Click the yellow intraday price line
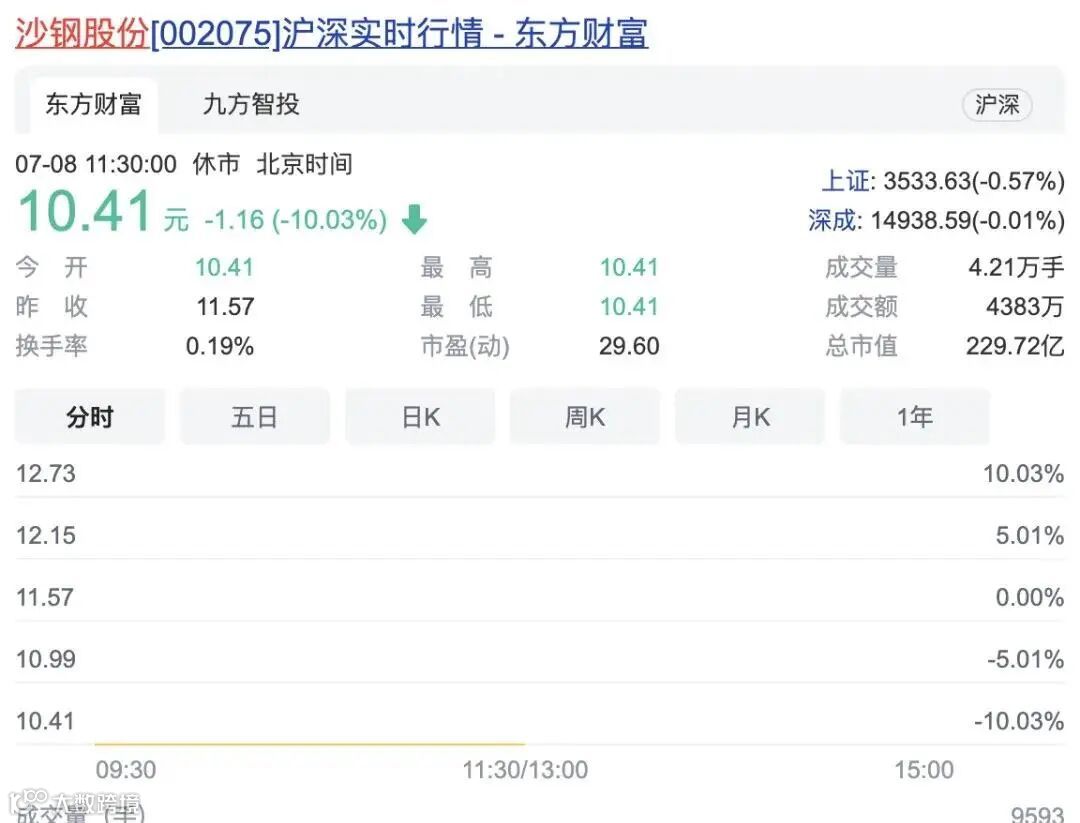This screenshot has height=823, width=1080. pos(309,744)
